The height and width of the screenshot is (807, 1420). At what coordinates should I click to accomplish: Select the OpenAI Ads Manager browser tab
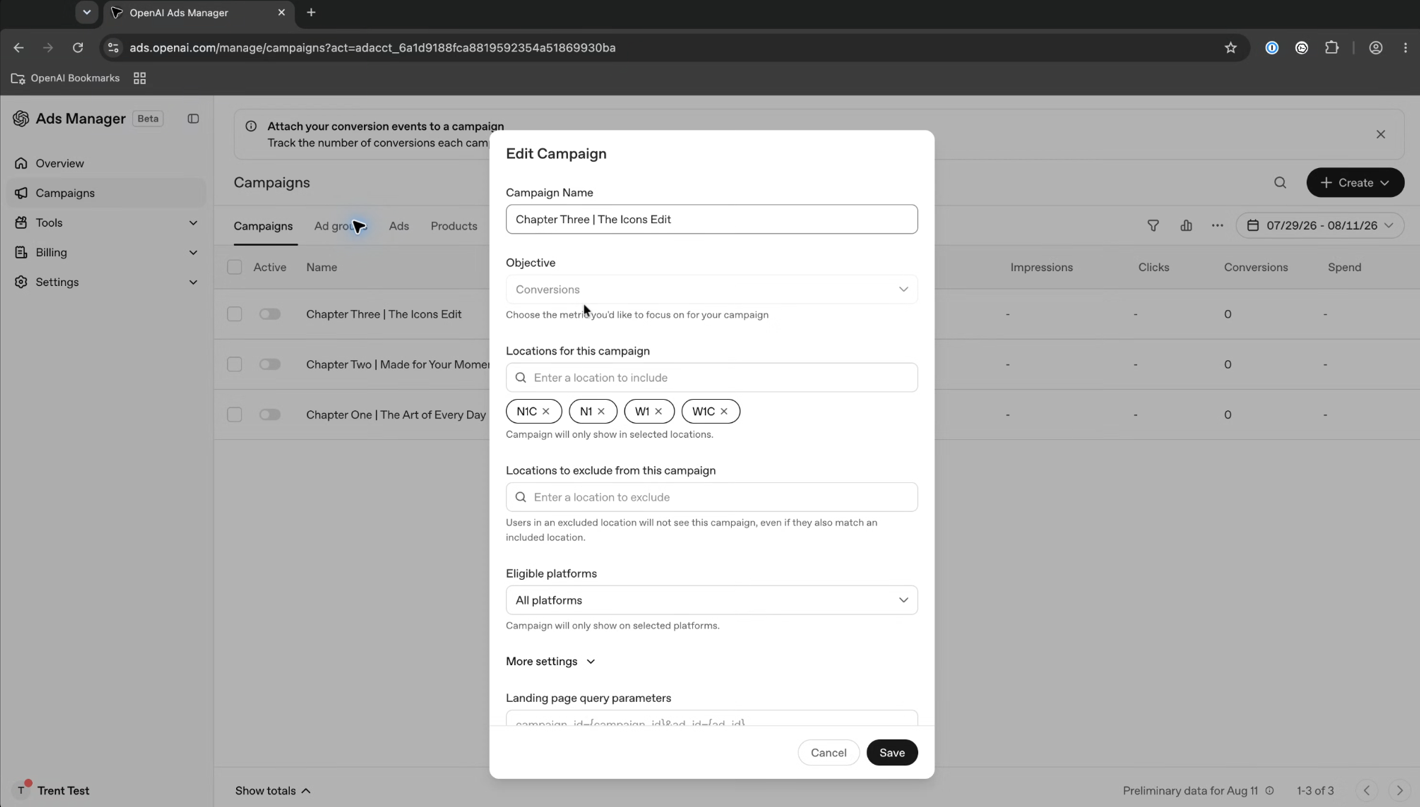click(x=196, y=13)
